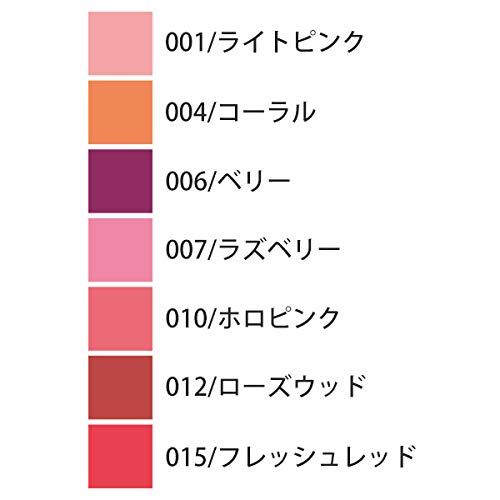Click the ライトピンク name text
The width and height of the screenshot is (500, 500).
pos(291,42)
